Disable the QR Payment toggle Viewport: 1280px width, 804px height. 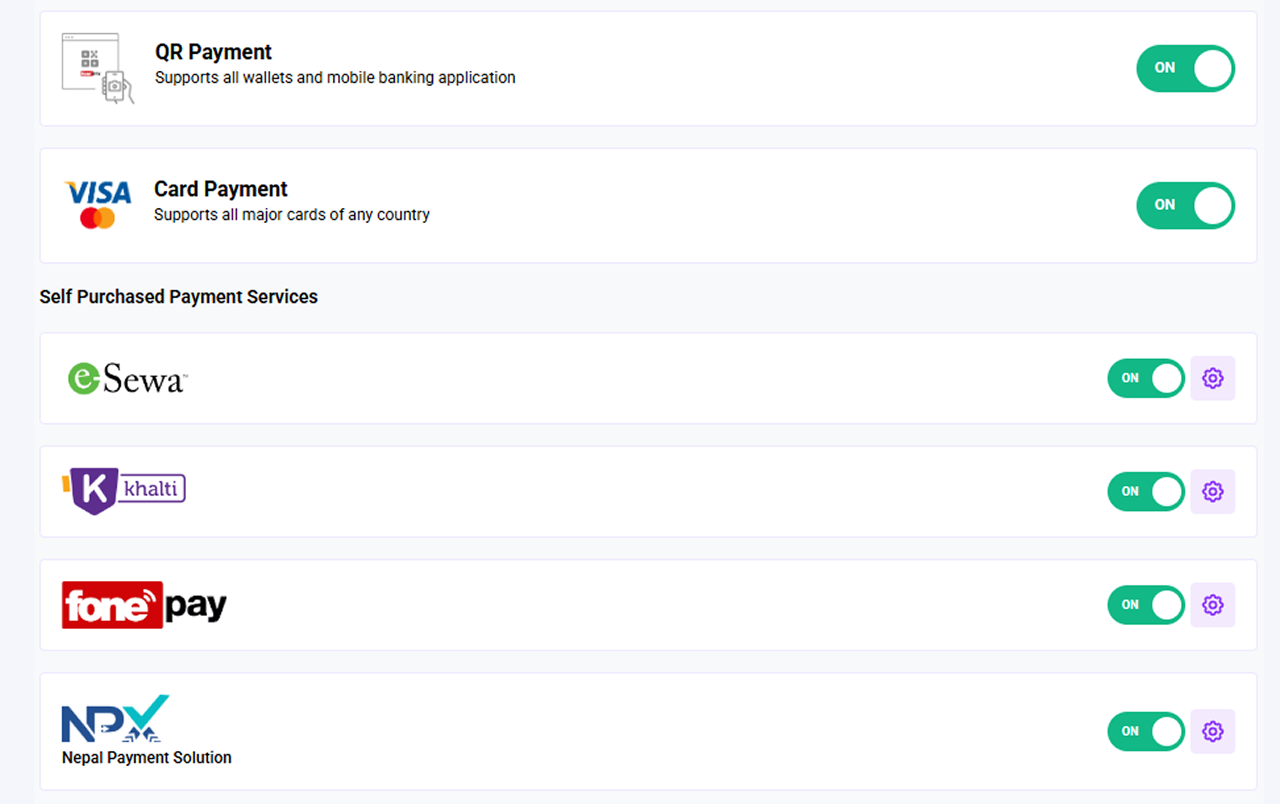coord(1185,68)
